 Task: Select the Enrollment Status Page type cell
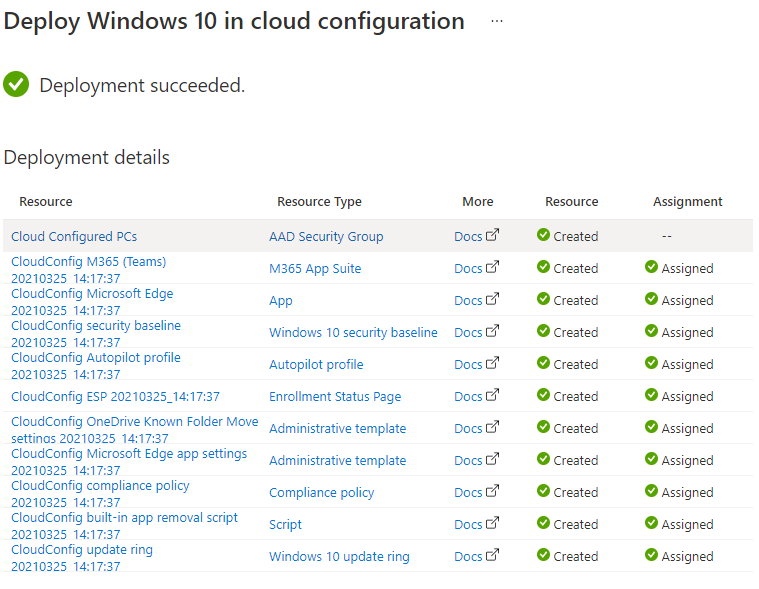pyautogui.click(x=335, y=396)
